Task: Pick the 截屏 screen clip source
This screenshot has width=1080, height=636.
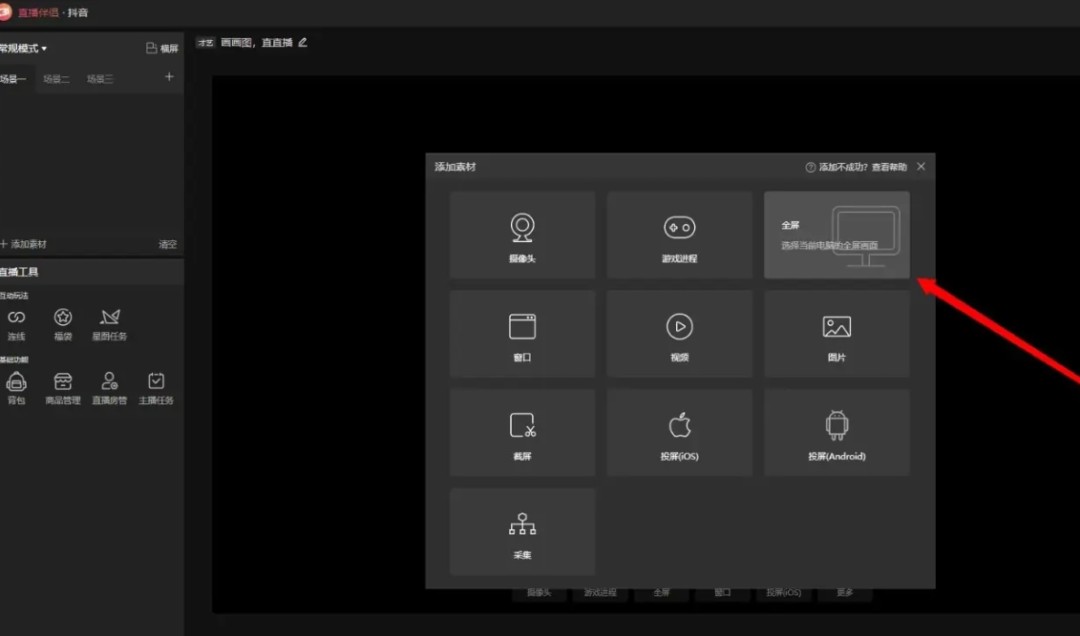Action: tap(522, 432)
